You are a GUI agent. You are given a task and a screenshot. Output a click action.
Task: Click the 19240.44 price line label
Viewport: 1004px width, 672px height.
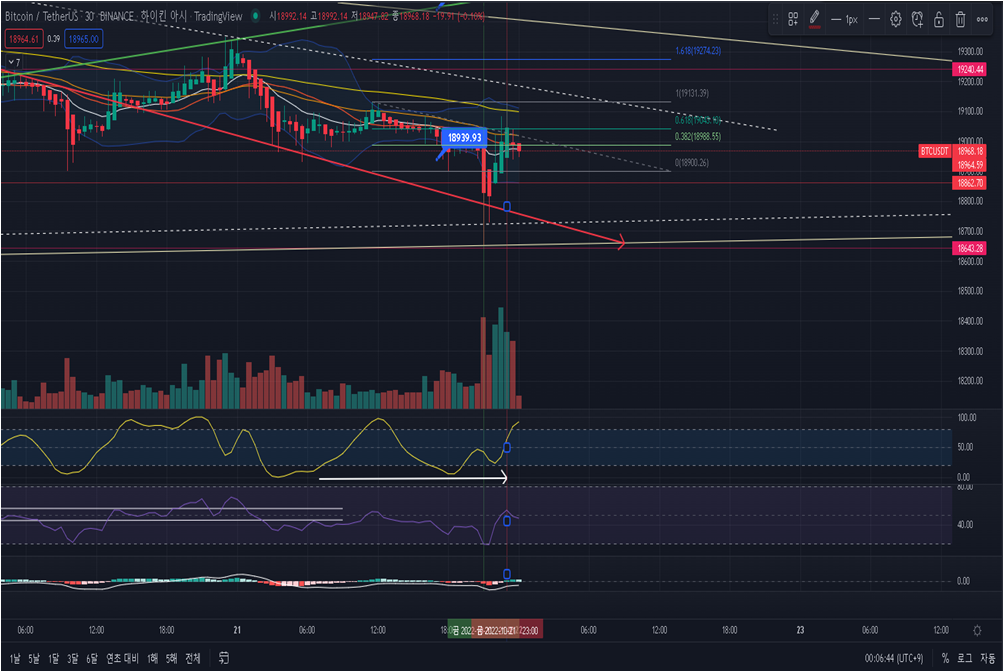970,69
